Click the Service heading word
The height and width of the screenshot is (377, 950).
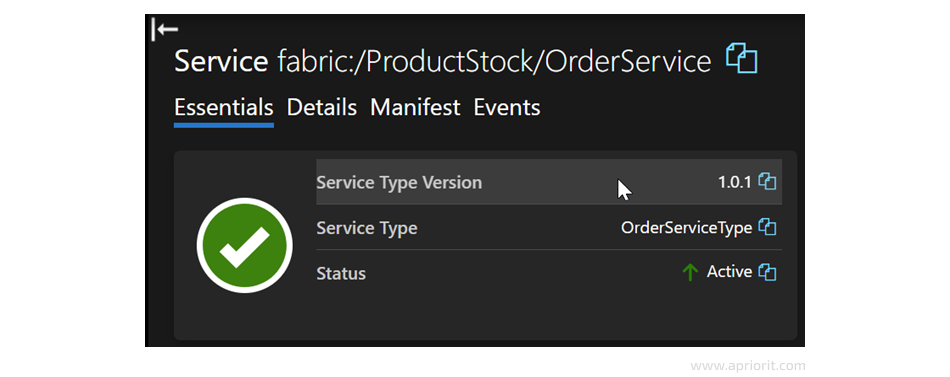click(x=221, y=61)
